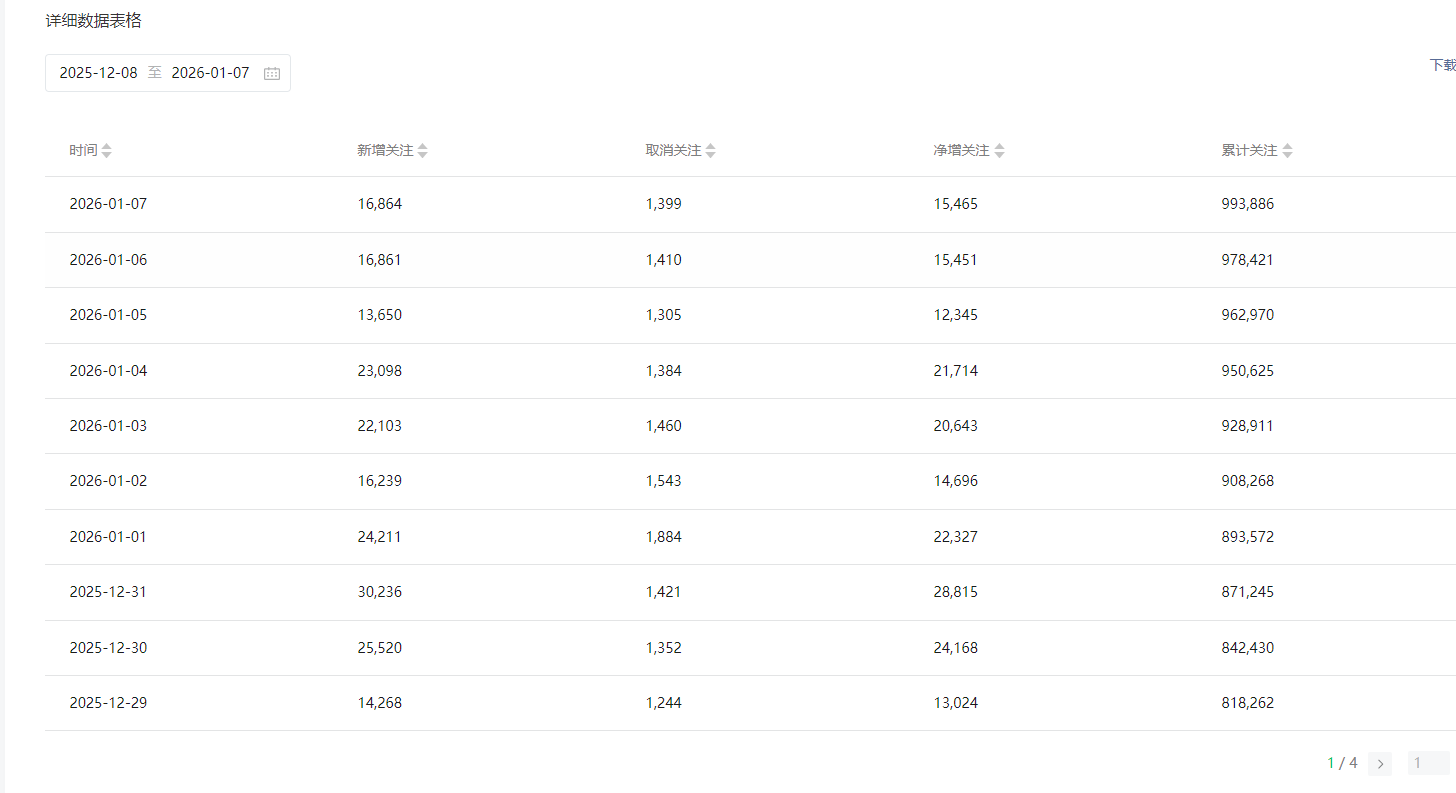Click the 2025-12-29 row date cell

(x=108, y=703)
